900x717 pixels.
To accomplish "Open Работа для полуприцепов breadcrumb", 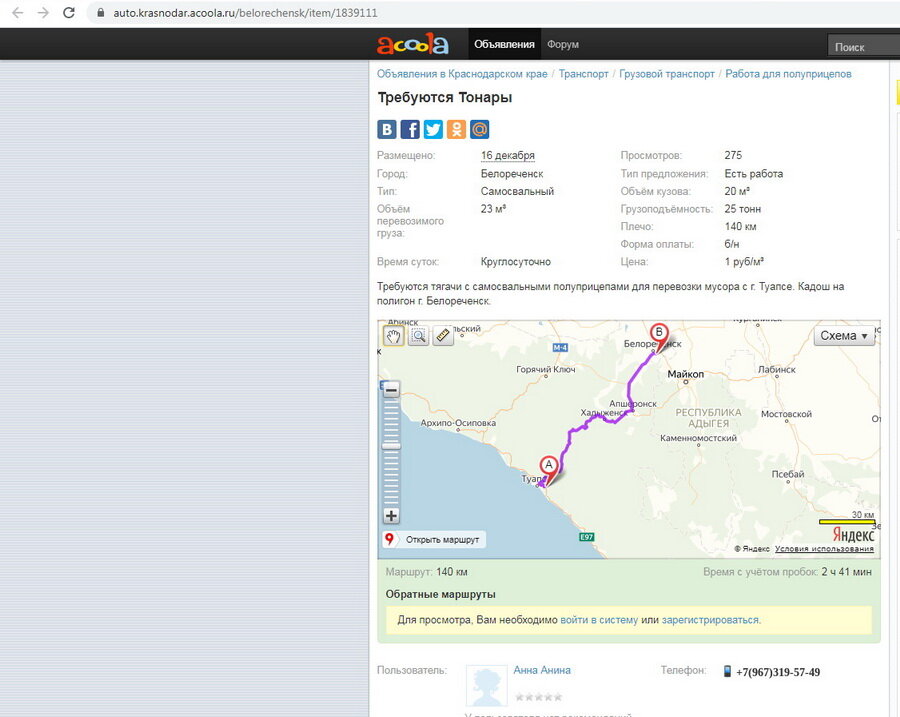I will click(788, 73).
